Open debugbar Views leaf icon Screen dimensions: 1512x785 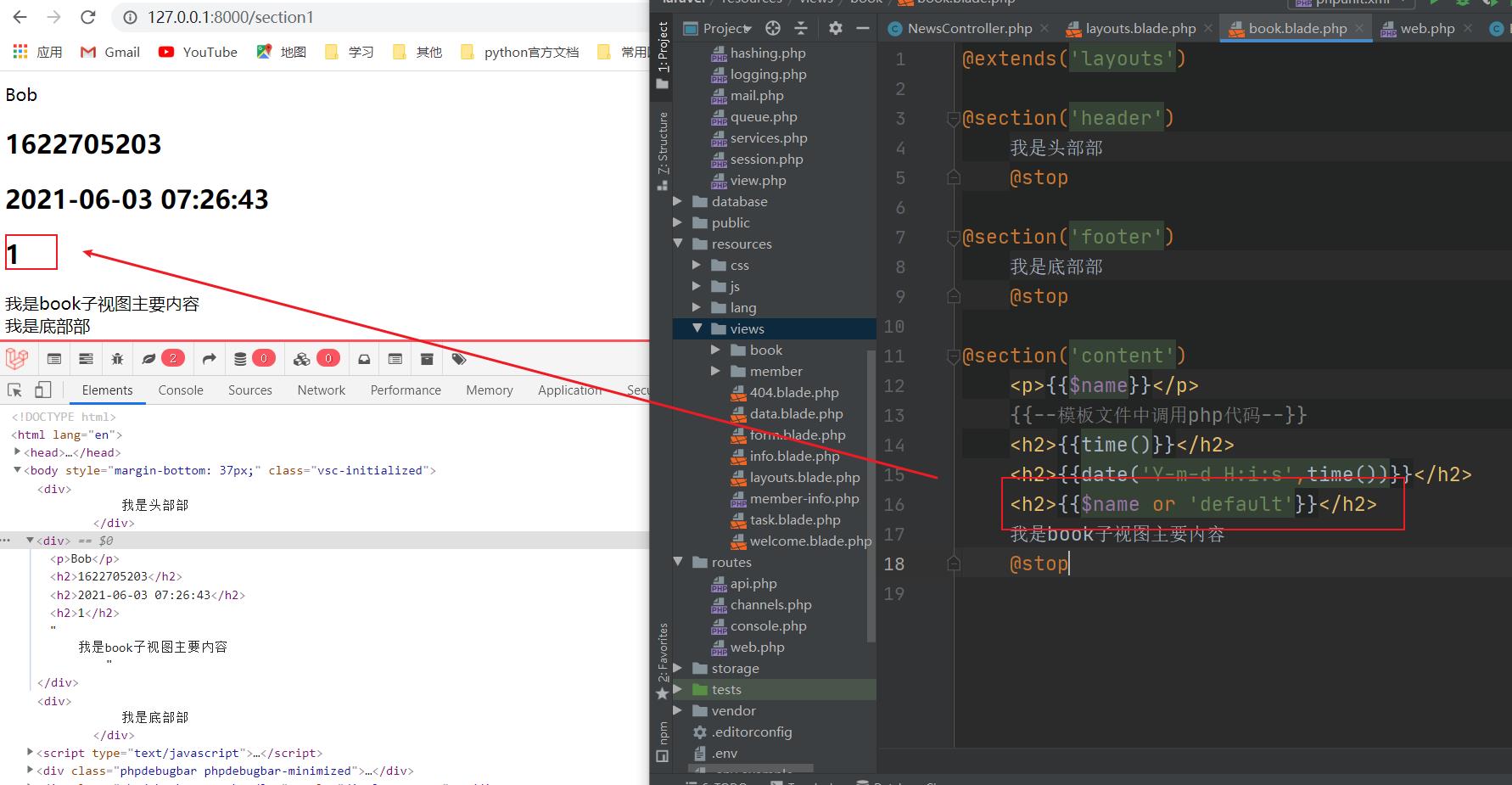[149, 359]
